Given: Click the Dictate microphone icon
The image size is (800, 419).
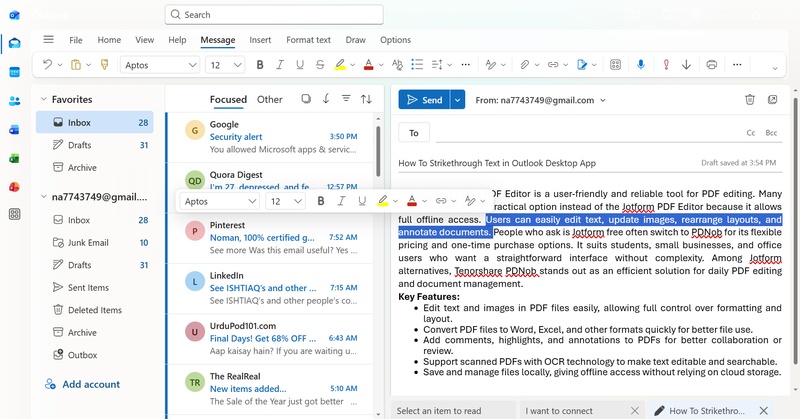Looking at the screenshot, I should pyautogui.click(x=641, y=65).
